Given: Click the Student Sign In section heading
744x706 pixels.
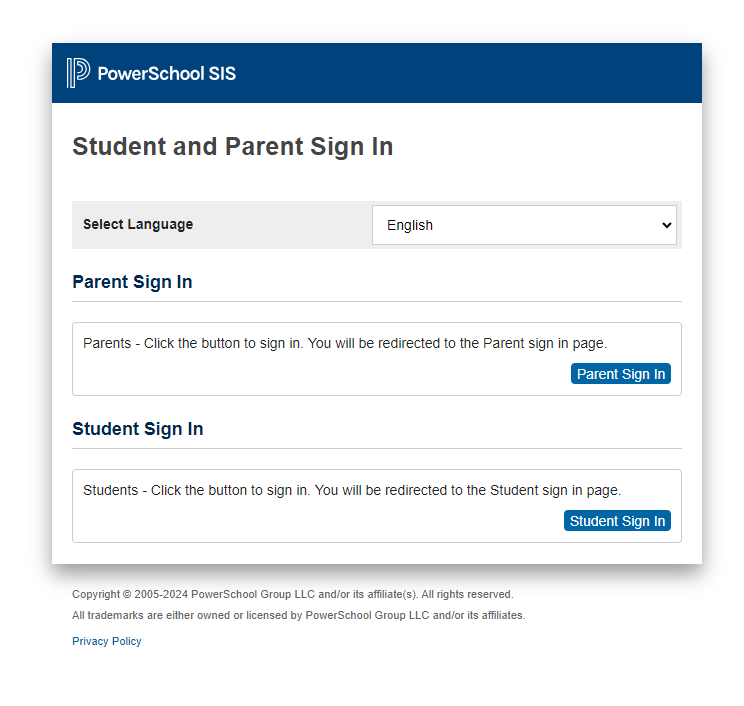Looking at the screenshot, I should coord(137,429).
